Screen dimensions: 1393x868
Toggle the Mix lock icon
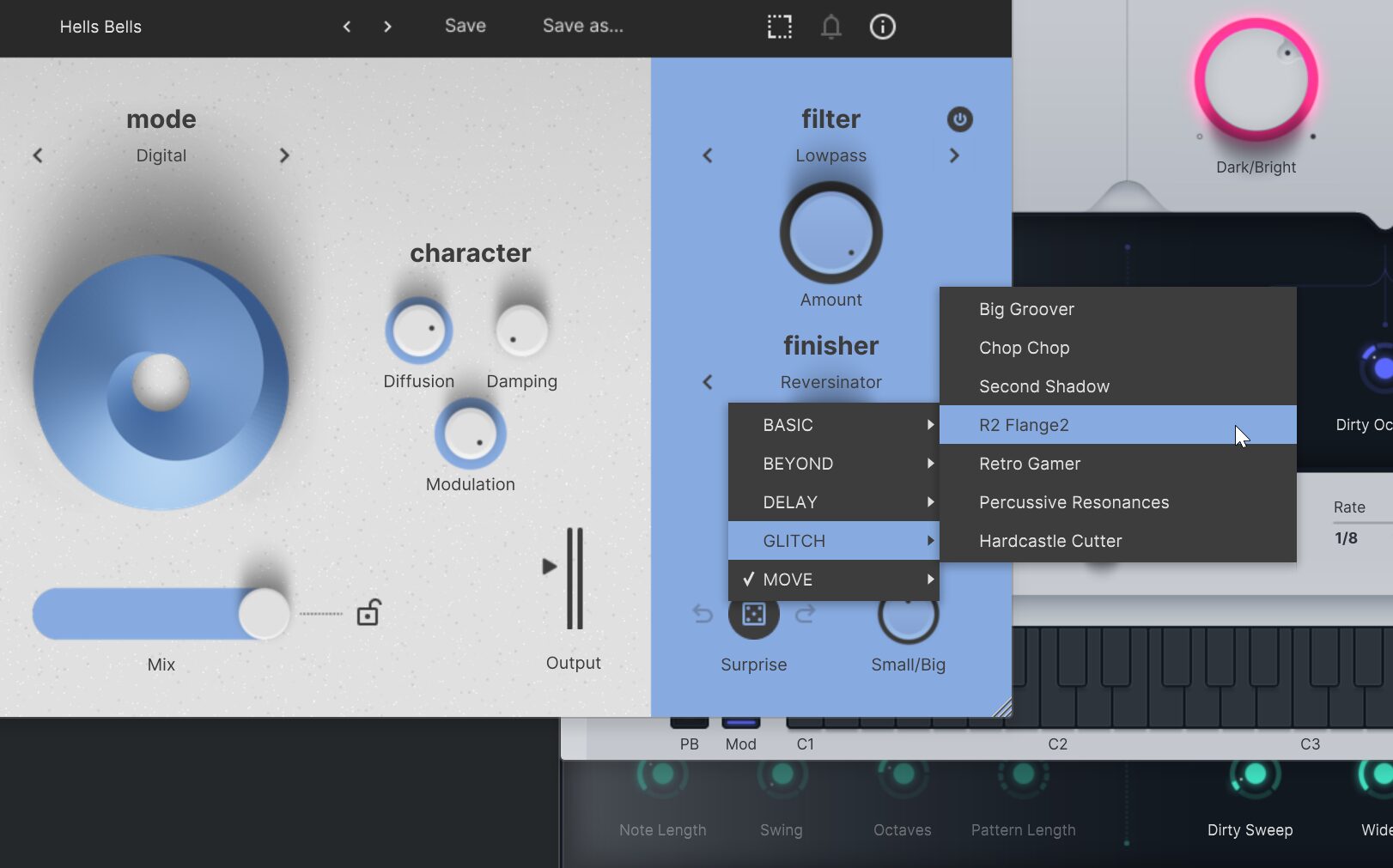[x=368, y=612]
